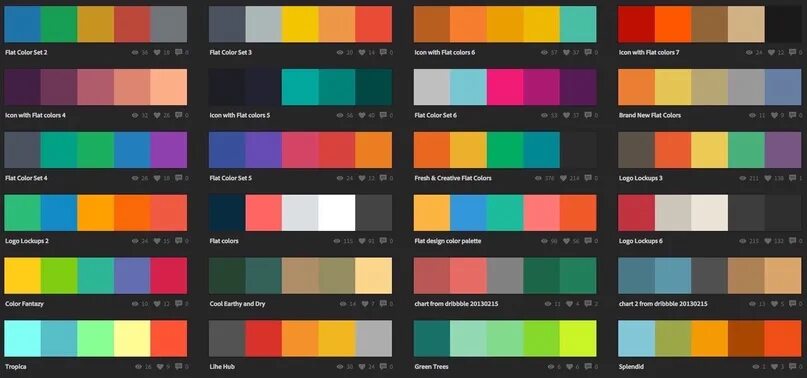Click the comment bubble for Icon with Flat colors 7
807x378 pixels.
point(793,53)
